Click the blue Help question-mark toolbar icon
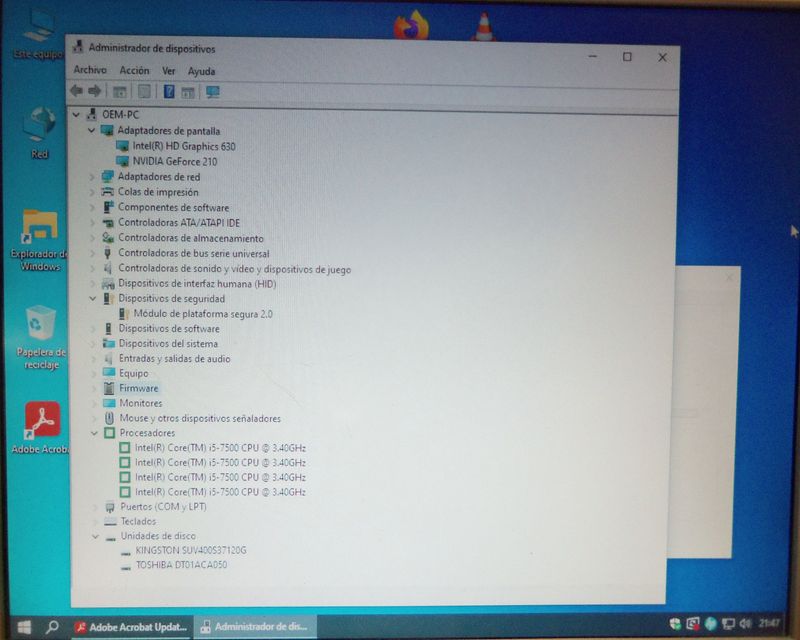The image size is (800, 640). tap(169, 92)
